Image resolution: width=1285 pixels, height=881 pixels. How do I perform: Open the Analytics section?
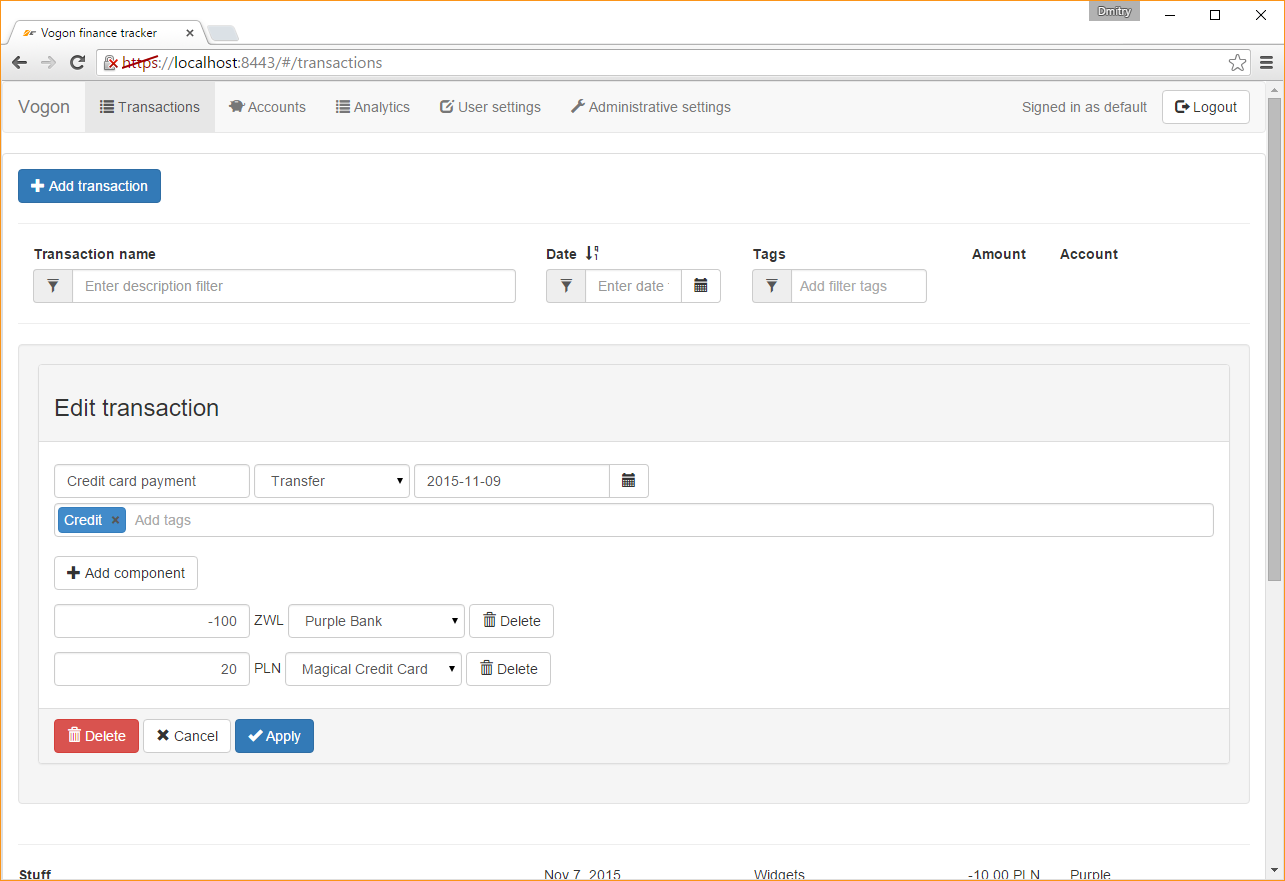coord(372,107)
